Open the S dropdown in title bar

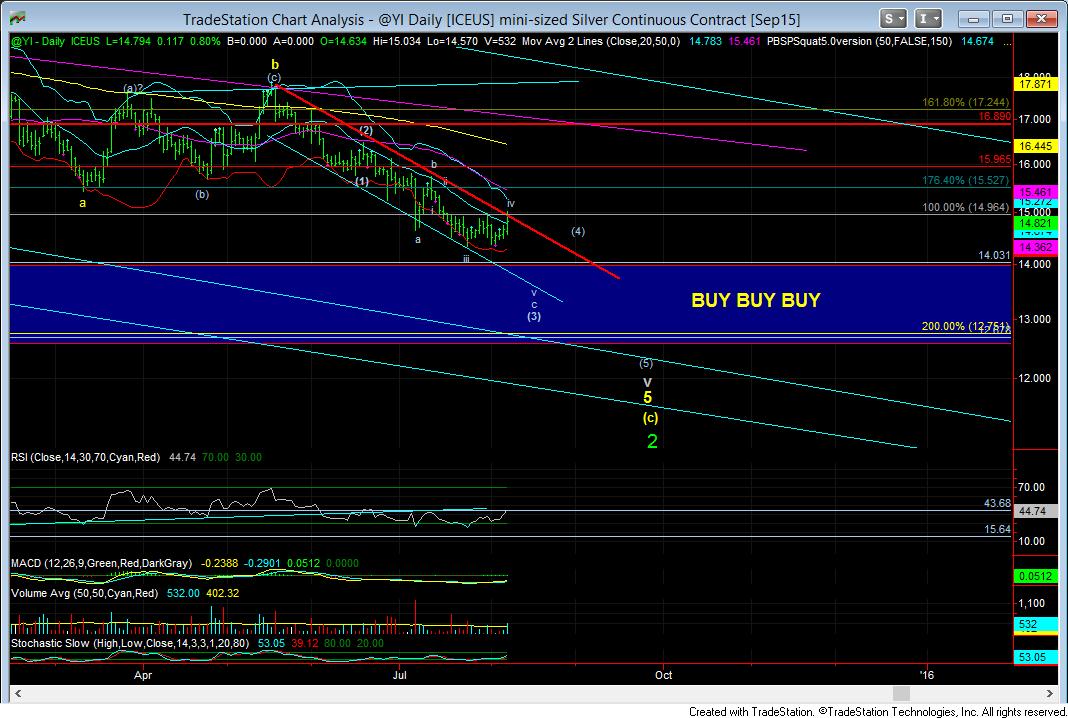point(892,18)
